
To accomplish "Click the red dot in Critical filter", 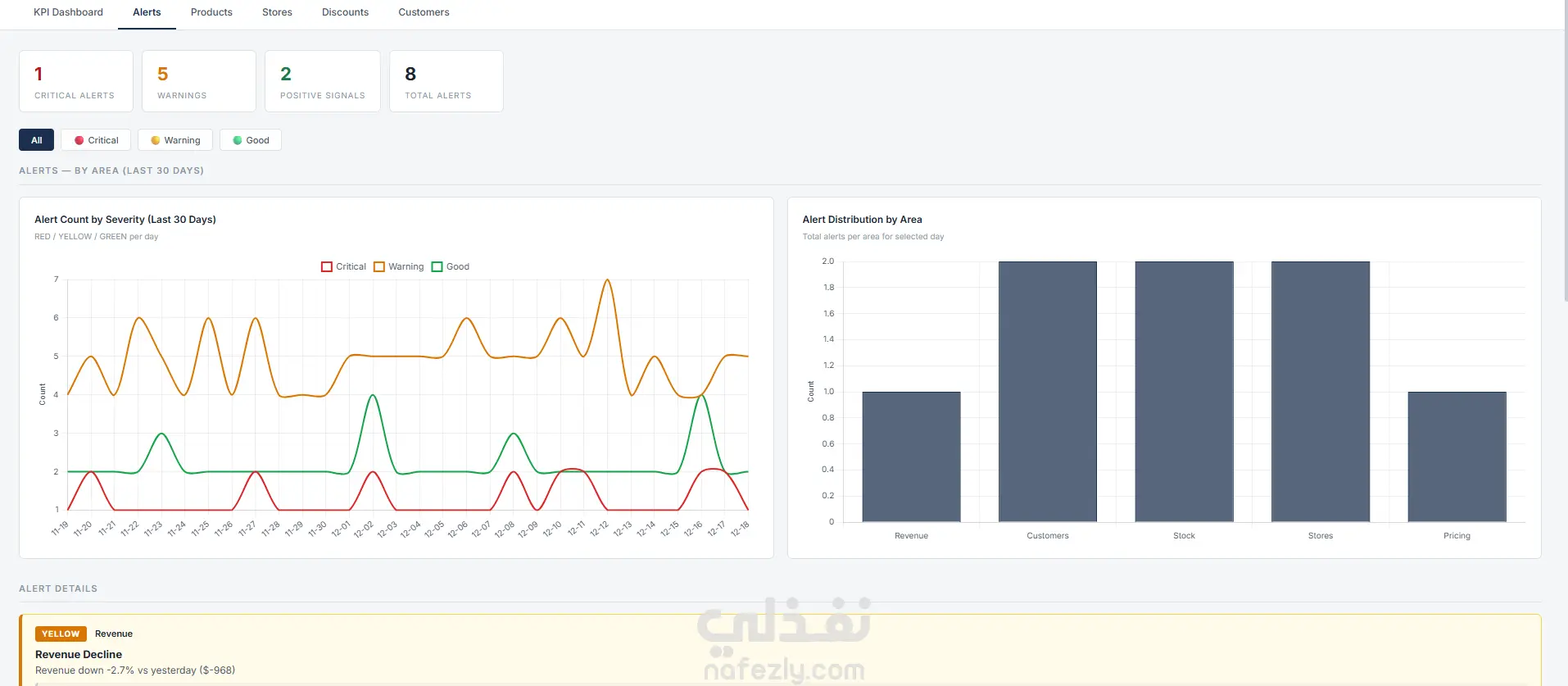I will [x=79, y=140].
